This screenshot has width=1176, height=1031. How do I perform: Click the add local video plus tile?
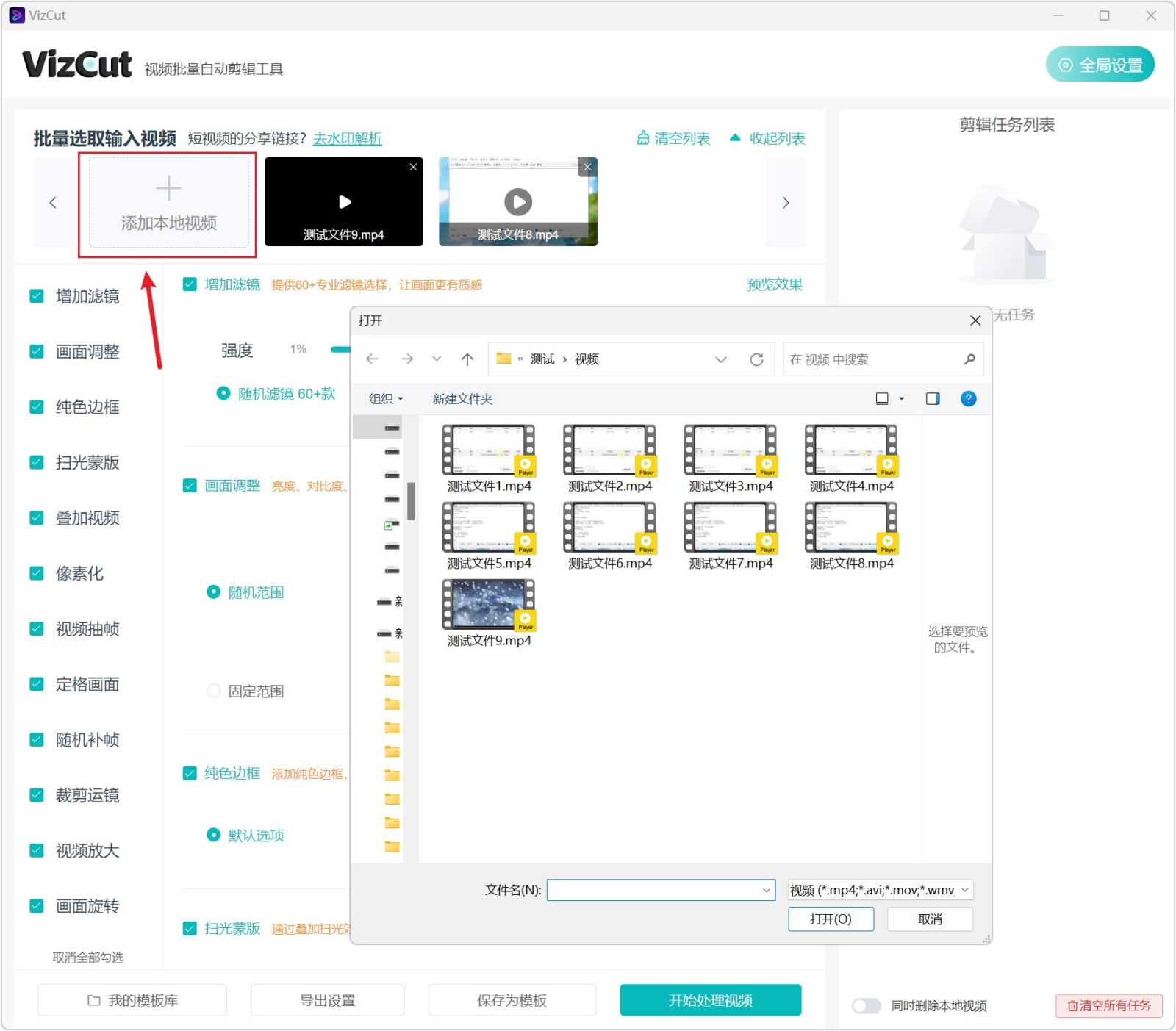(x=168, y=203)
